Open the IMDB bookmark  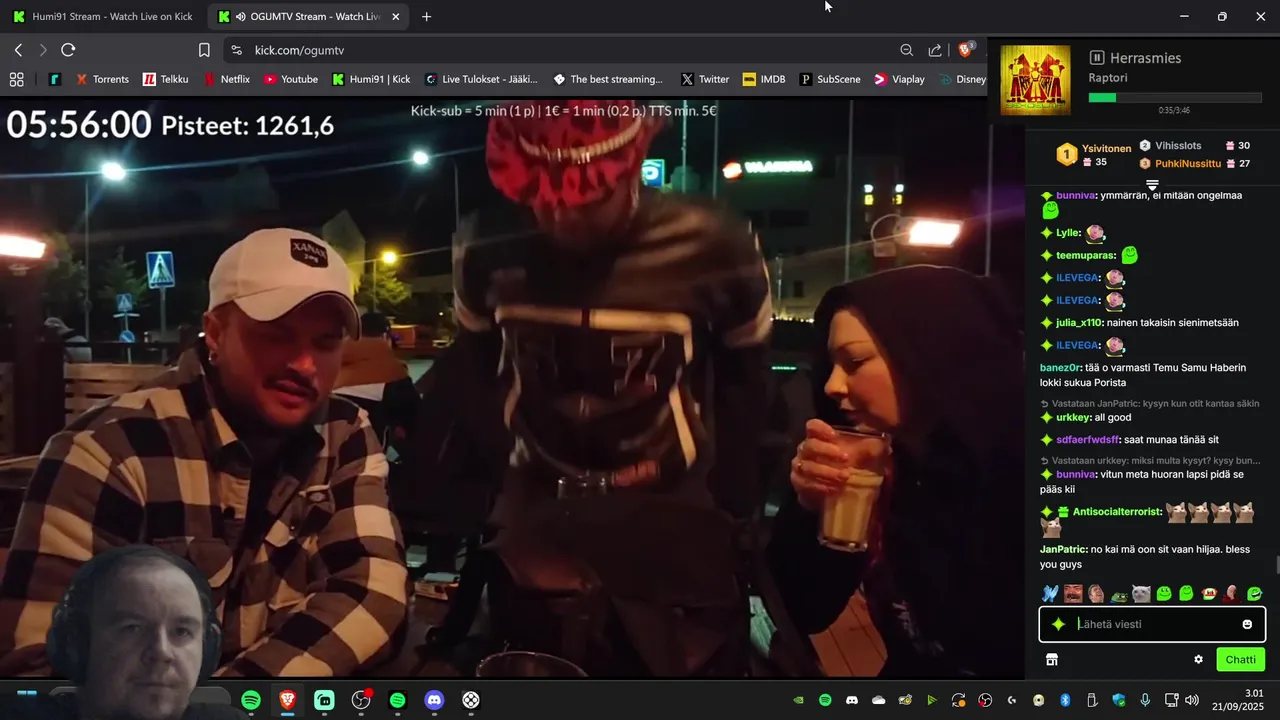(764, 79)
